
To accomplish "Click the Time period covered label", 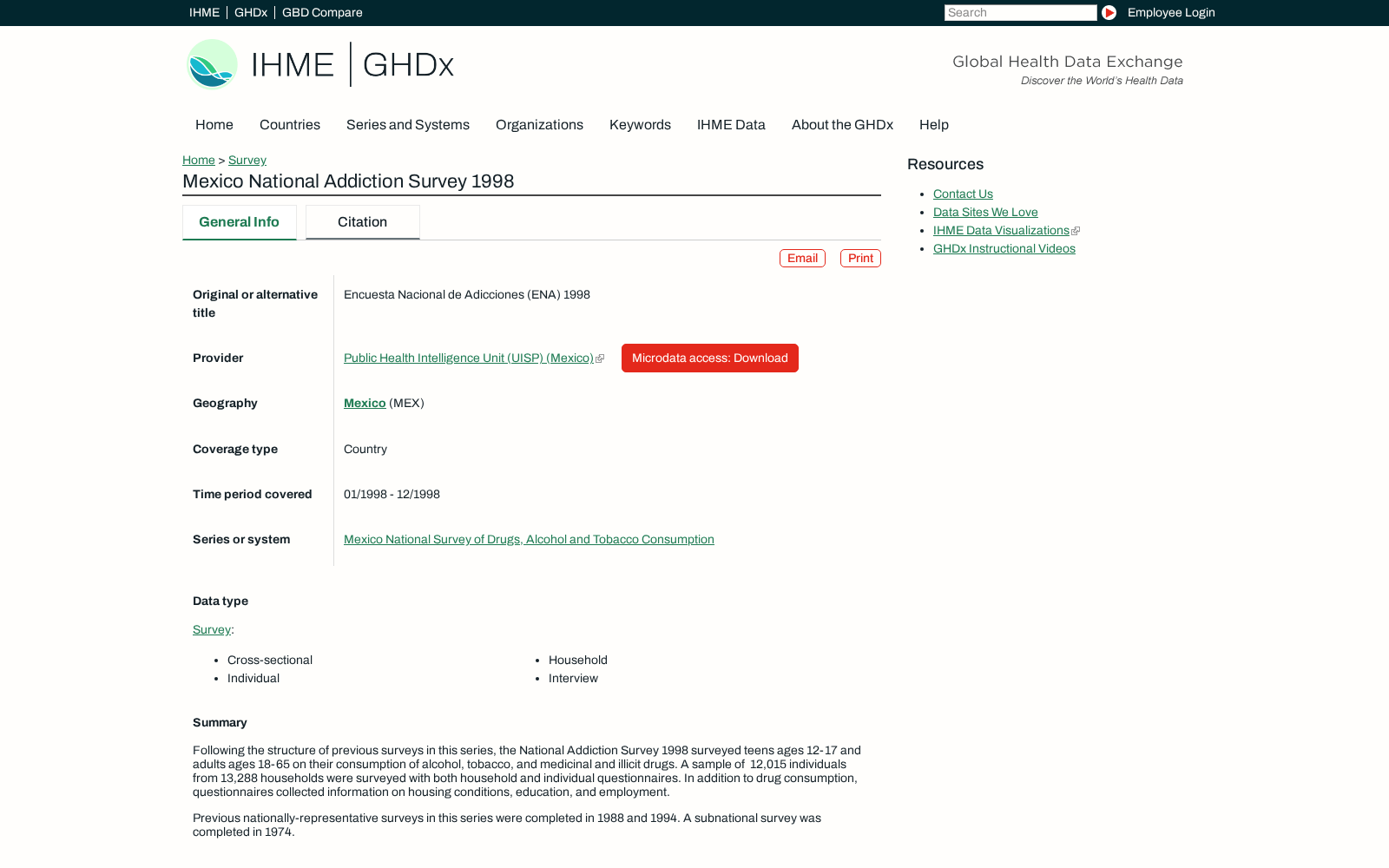I will coord(253,495).
